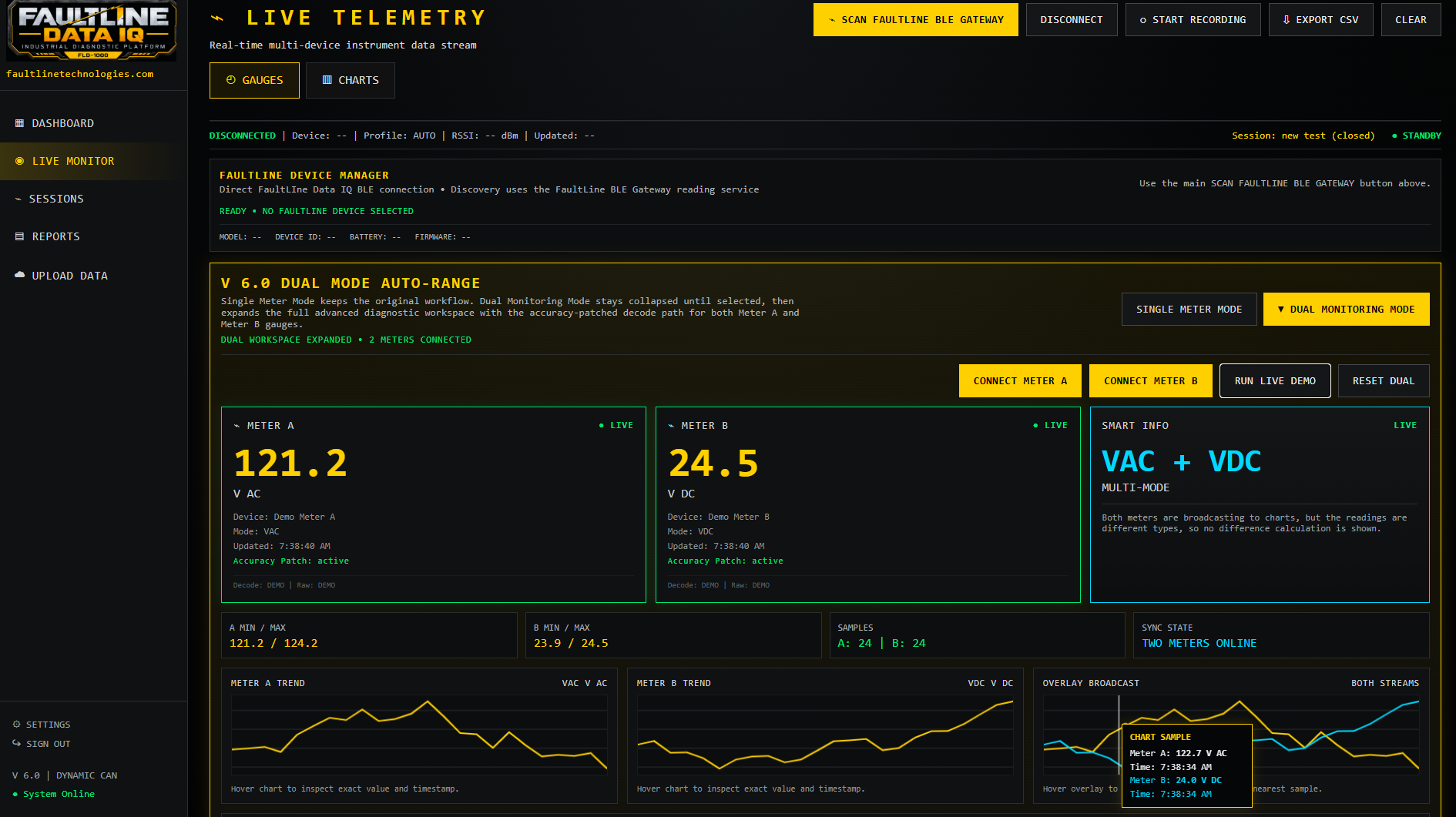Click the TWO METERS ONLINE sync state
This screenshot has height=817, width=1456.
click(x=1199, y=643)
